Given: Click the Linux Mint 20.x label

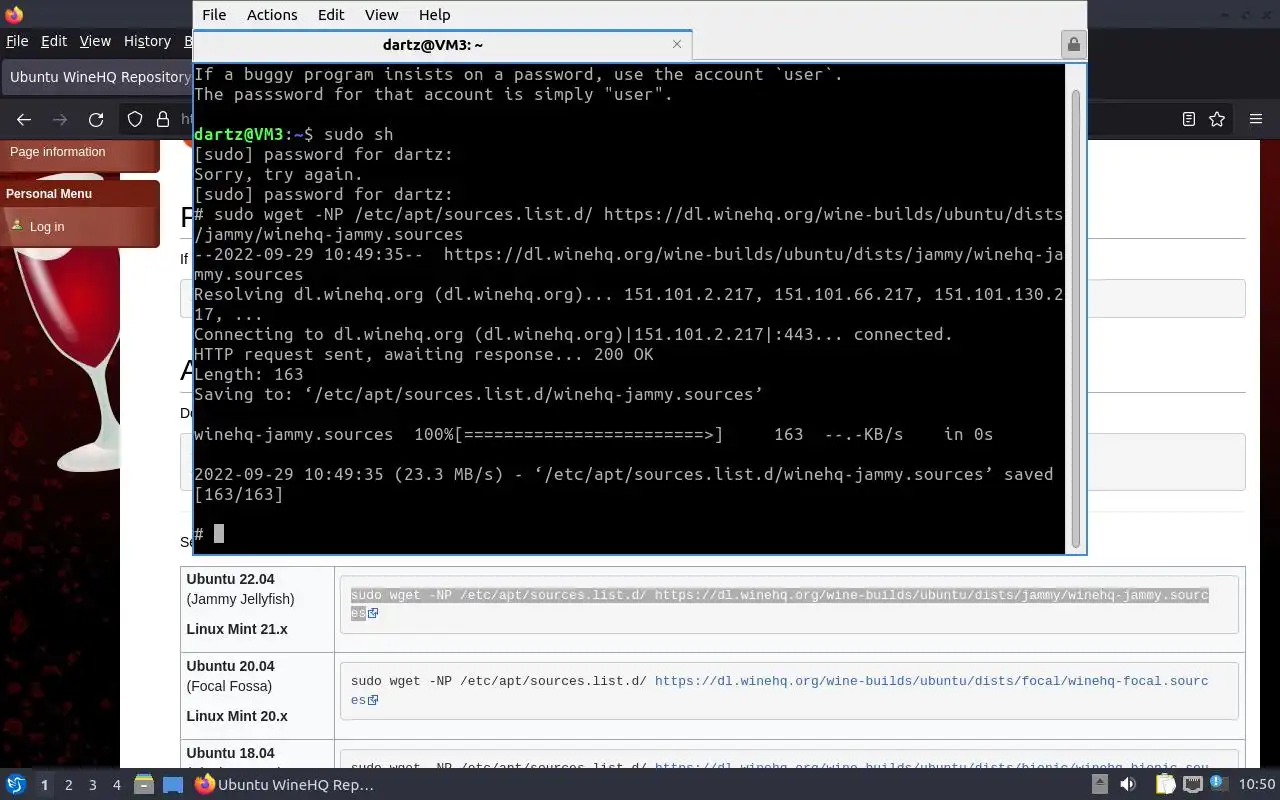Looking at the screenshot, I should pyautogui.click(x=237, y=716).
